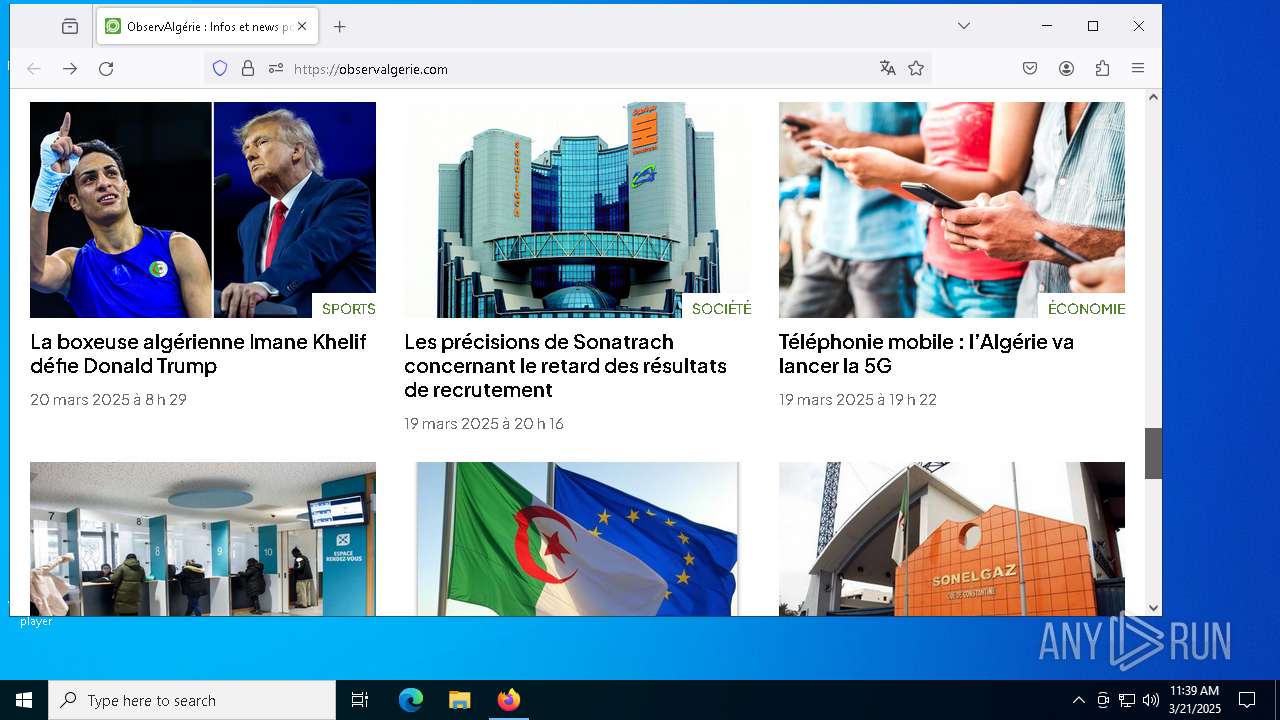
Task: Open Task View on the taskbar
Action: 360,700
